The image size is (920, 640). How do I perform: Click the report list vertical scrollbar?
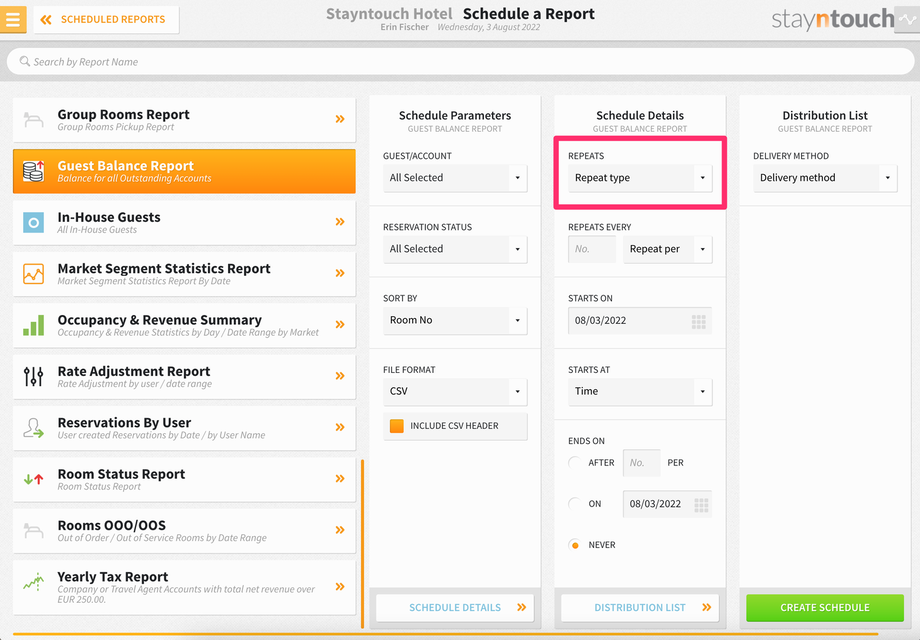[363, 544]
